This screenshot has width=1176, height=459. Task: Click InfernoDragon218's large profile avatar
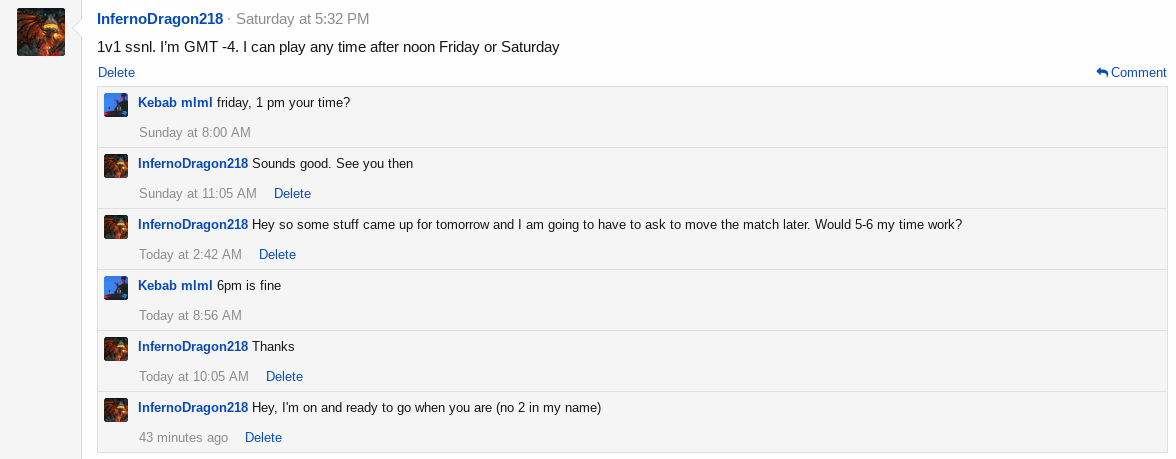(x=41, y=32)
